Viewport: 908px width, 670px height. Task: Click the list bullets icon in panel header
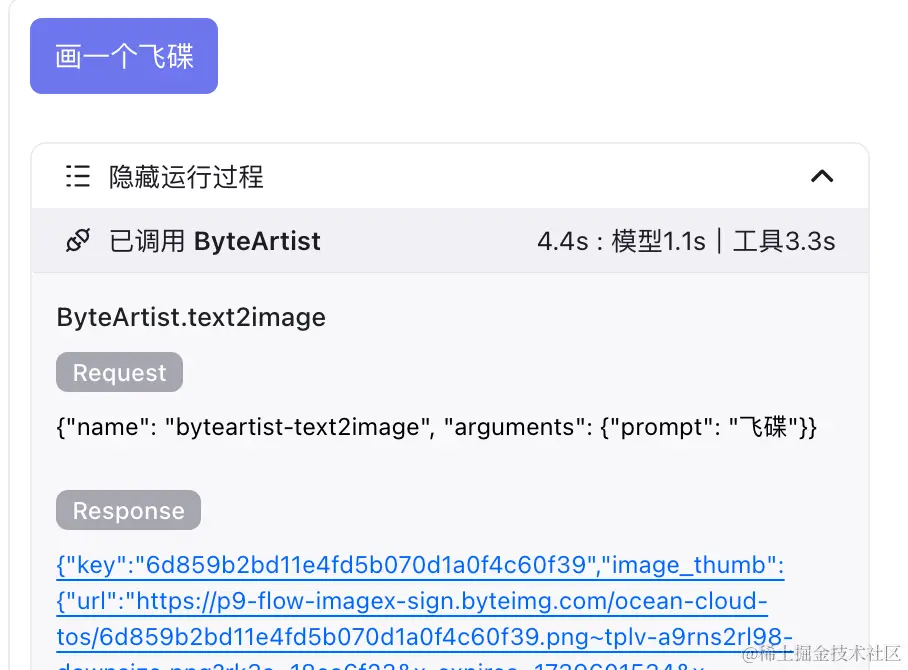77,176
